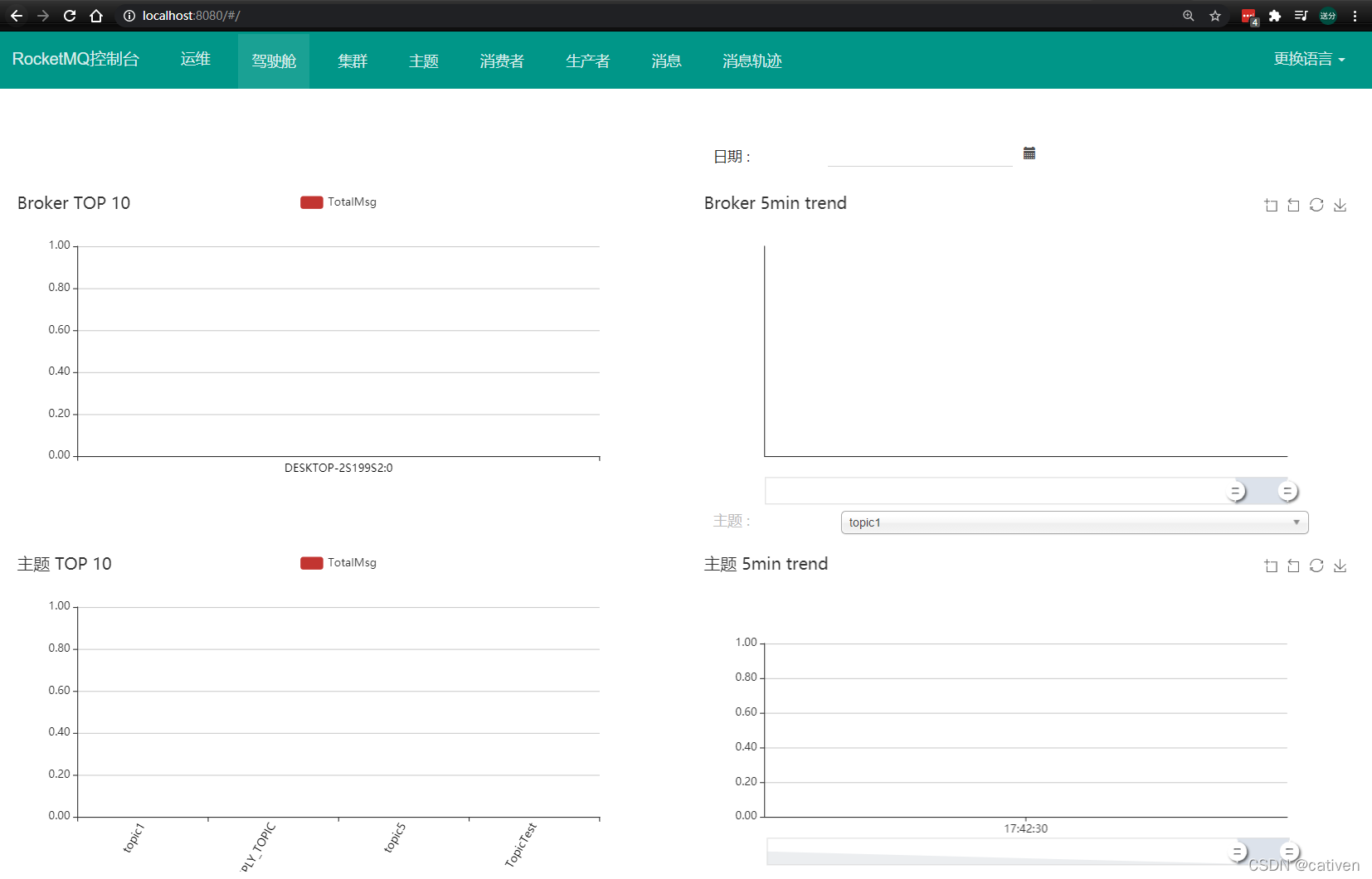Screen dimensions: 1372x879
Task: Open the browser three-dot menu
Action: click(x=1355, y=16)
